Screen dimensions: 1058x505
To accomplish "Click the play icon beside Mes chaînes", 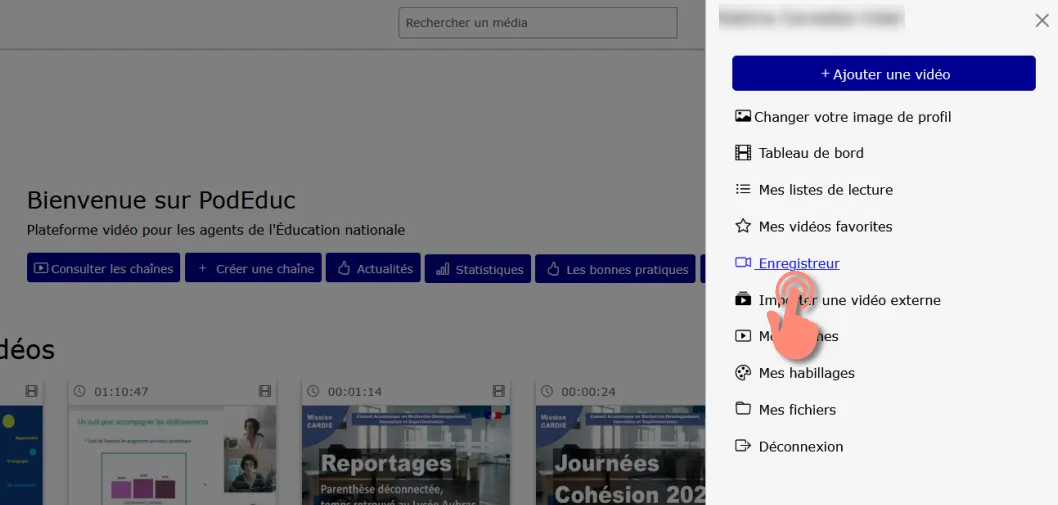I will (x=743, y=336).
